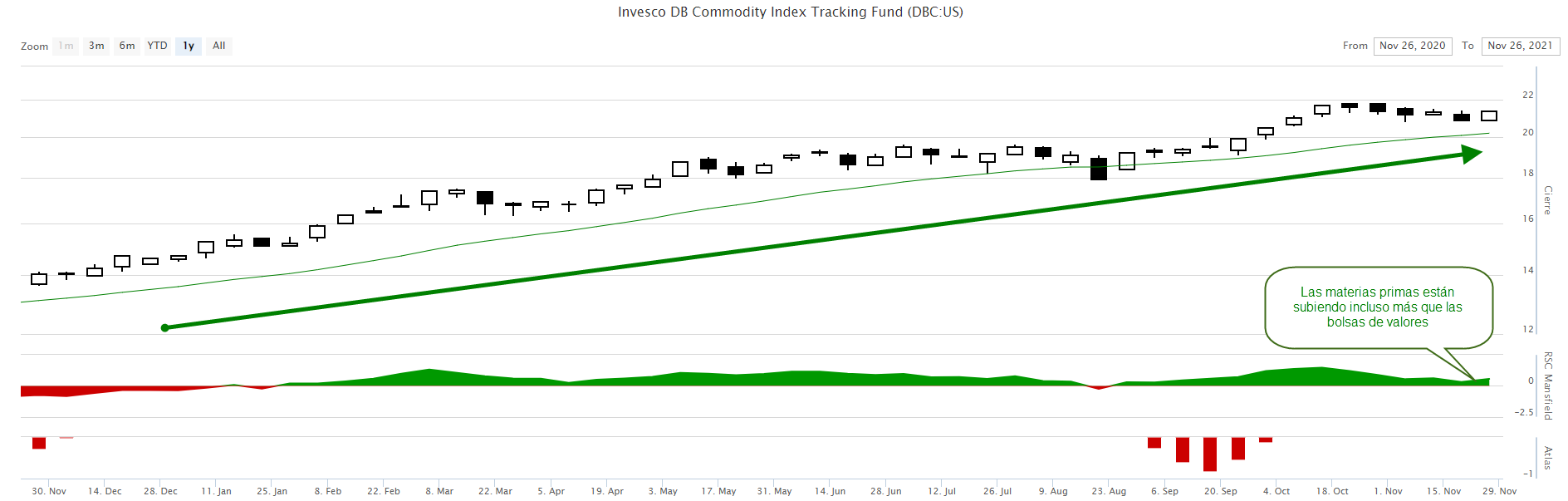Click the first red Atlas bar near 30 Nov

[39, 443]
